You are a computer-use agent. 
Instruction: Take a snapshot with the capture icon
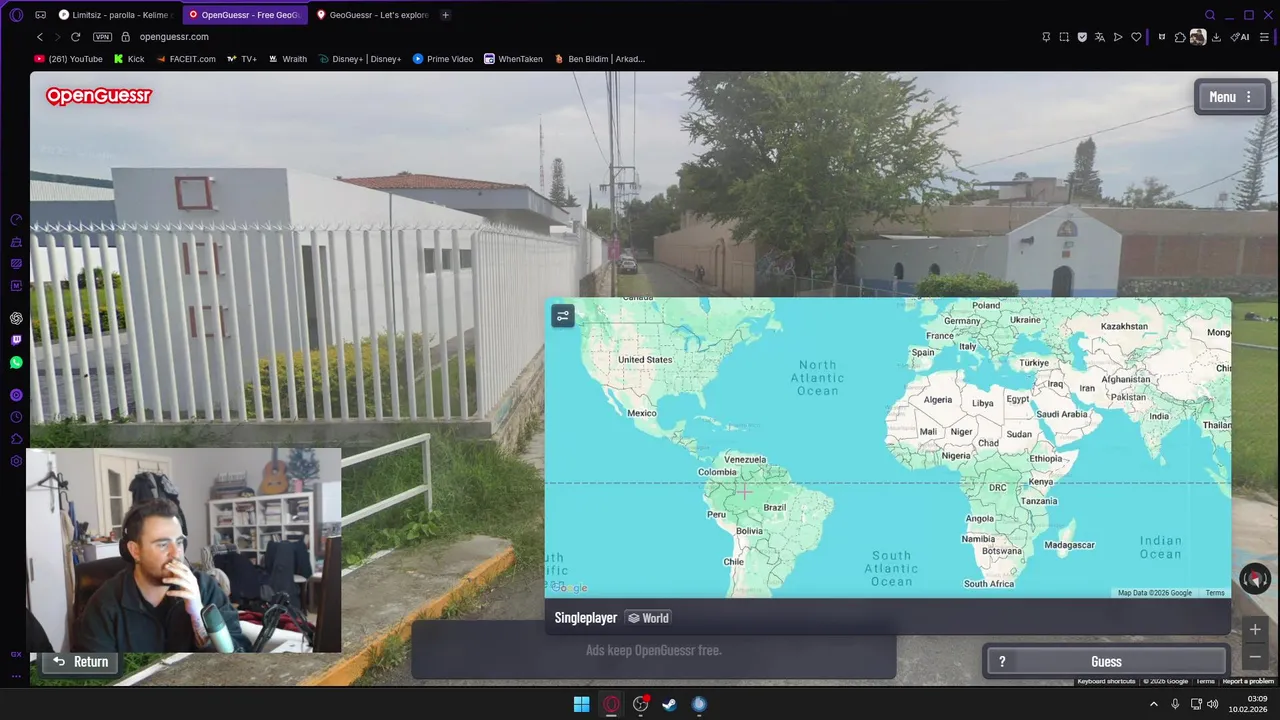coord(1064,37)
